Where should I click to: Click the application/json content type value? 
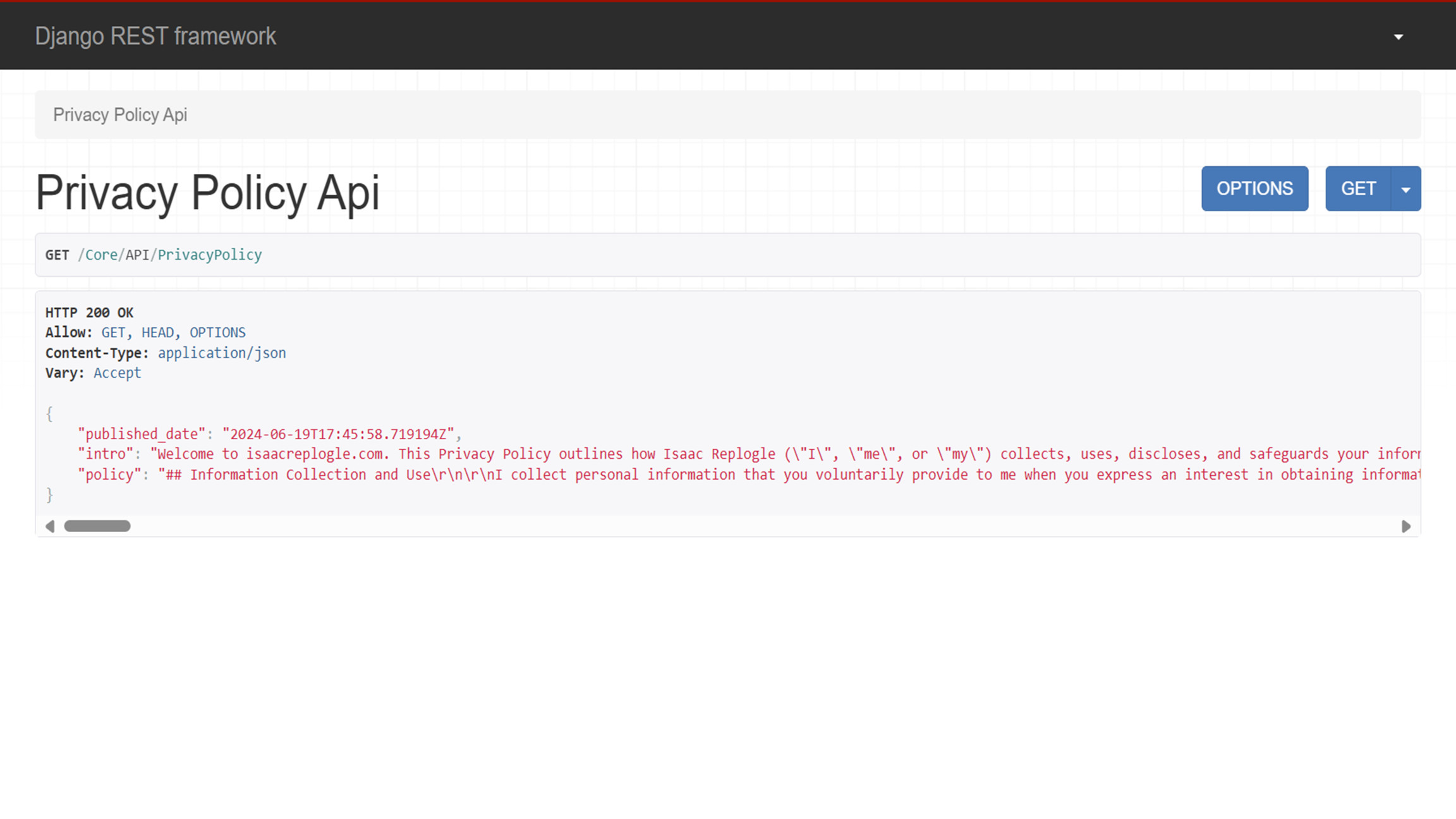click(x=222, y=353)
